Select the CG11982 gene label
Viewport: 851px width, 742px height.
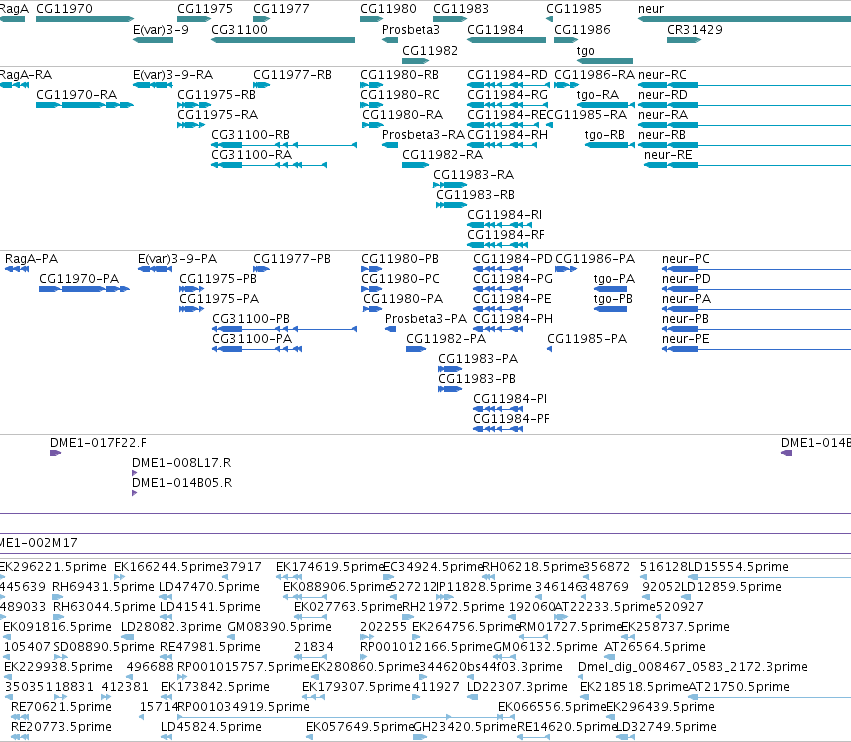point(430,51)
